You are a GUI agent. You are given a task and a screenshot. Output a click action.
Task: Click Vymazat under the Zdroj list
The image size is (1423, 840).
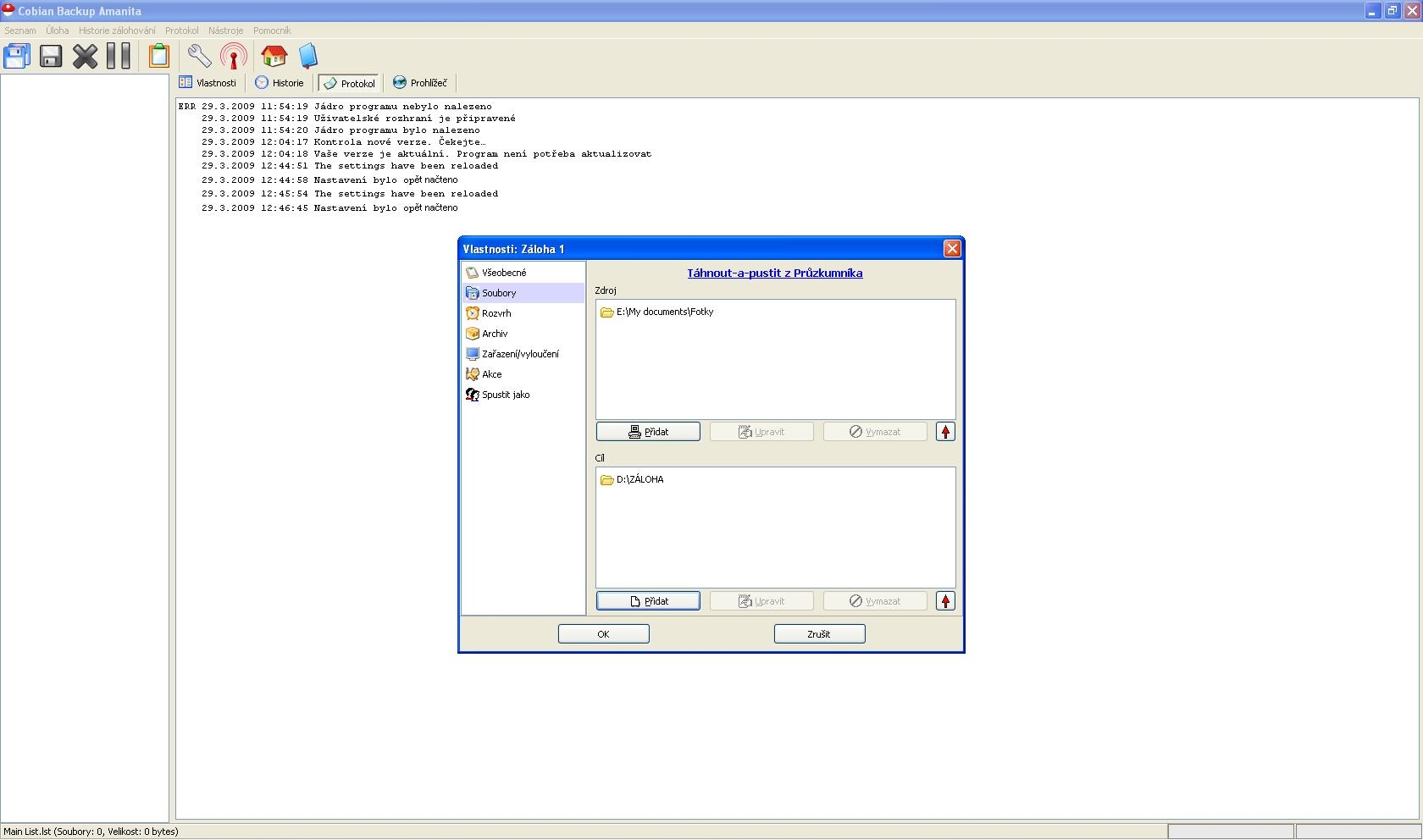pyautogui.click(x=875, y=432)
